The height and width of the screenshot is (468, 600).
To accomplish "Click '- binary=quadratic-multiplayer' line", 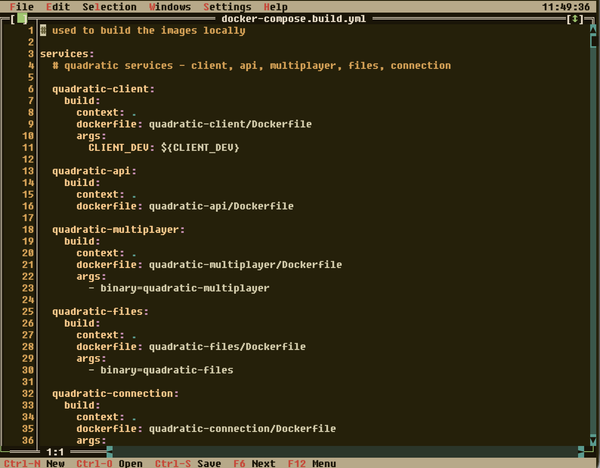I will [179, 288].
